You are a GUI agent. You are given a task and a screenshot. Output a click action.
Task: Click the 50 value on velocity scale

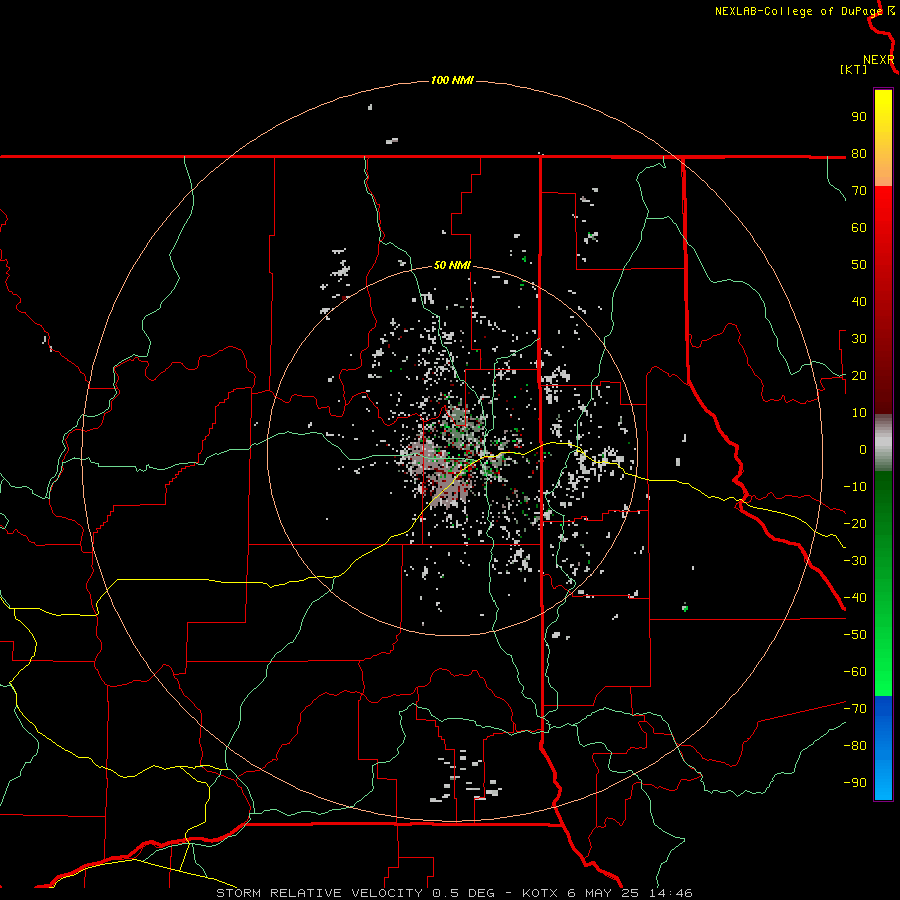point(859,265)
